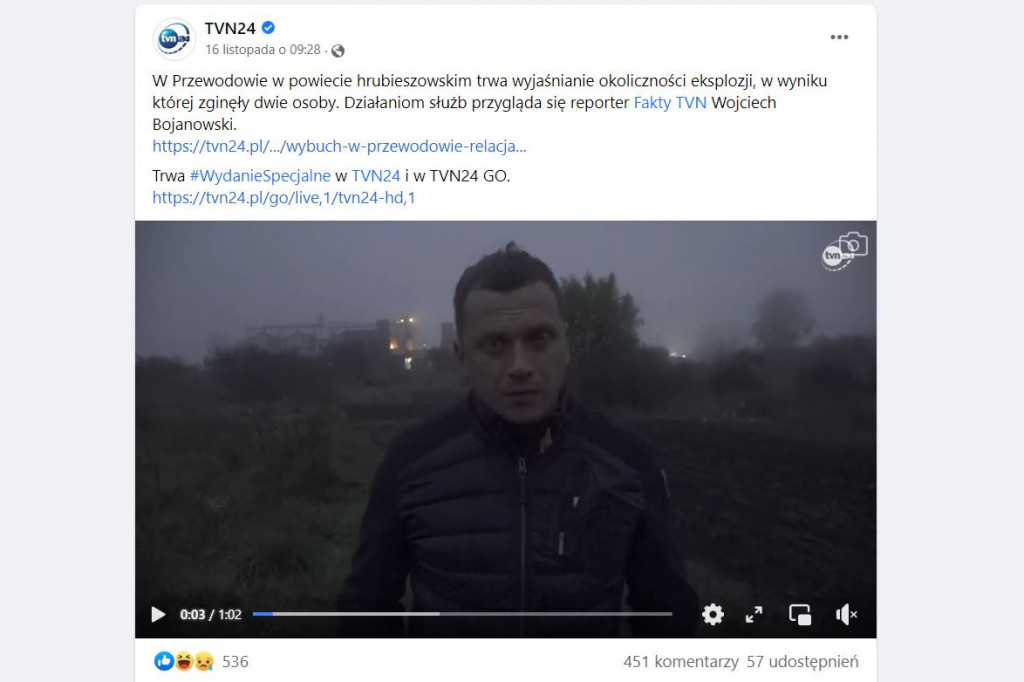The image size is (1024, 682).
Task: Click the public globe privacy icon
Action: (338, 50)
